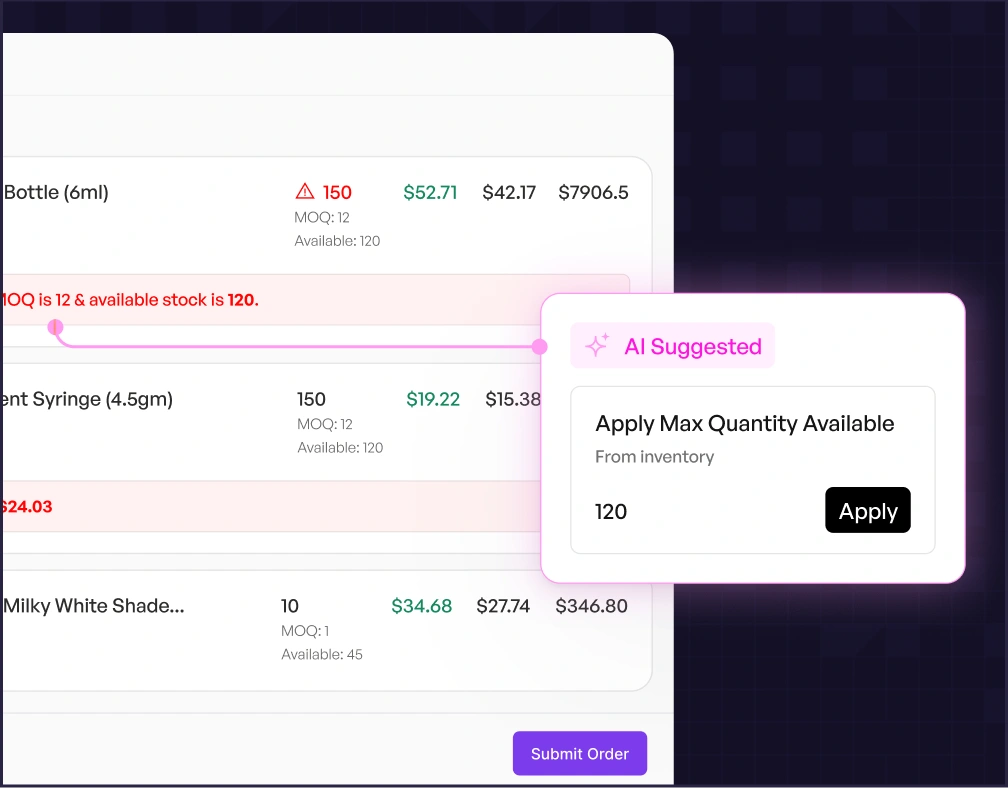The height and width of the screenshot is (788, 1008).
Task: Click the green $52.71 price
Action: coord(430,192)
